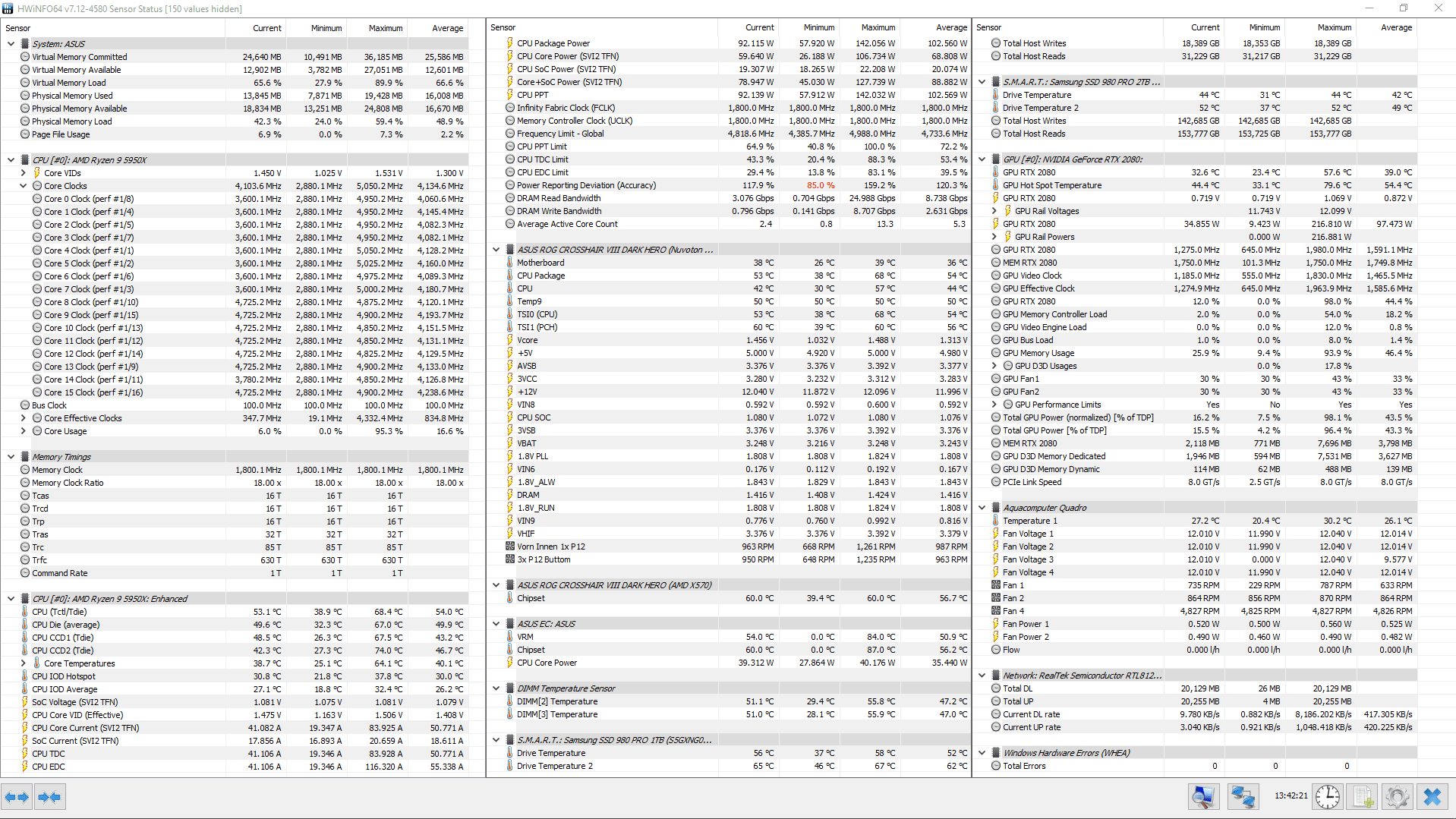Collapse the Core Clocks subtree
The width and height of the screenshot is (1456, 819).
pos(23,186)
